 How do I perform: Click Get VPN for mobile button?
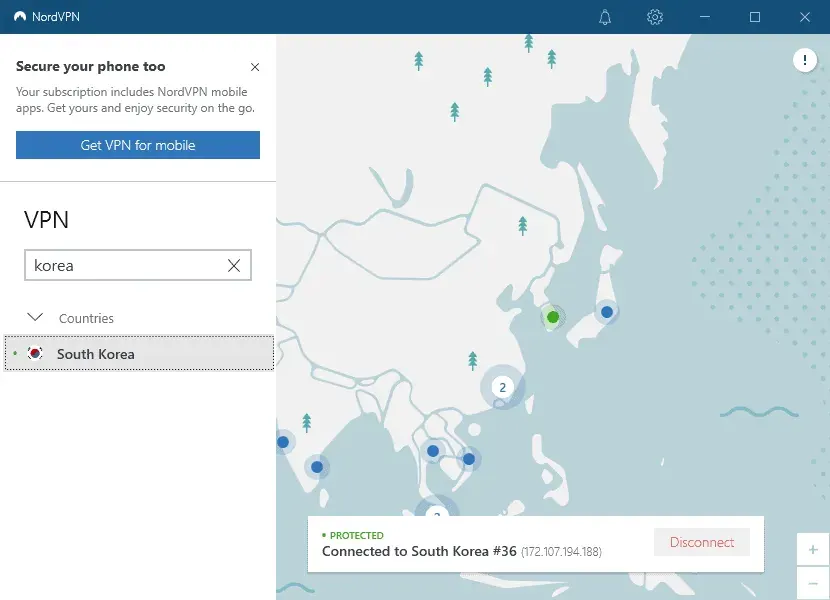(138, 145)
